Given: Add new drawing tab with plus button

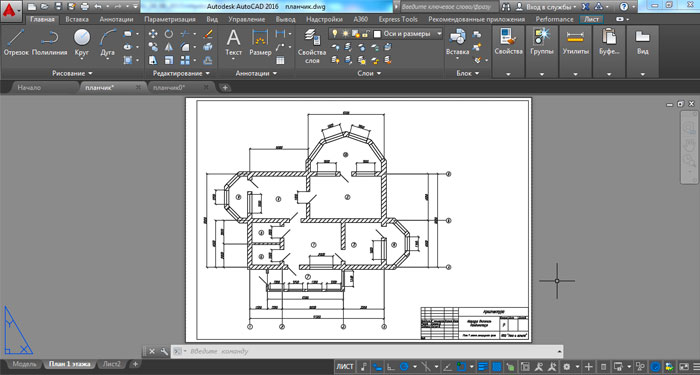Looking at the screenshot, I should [225, 88].
